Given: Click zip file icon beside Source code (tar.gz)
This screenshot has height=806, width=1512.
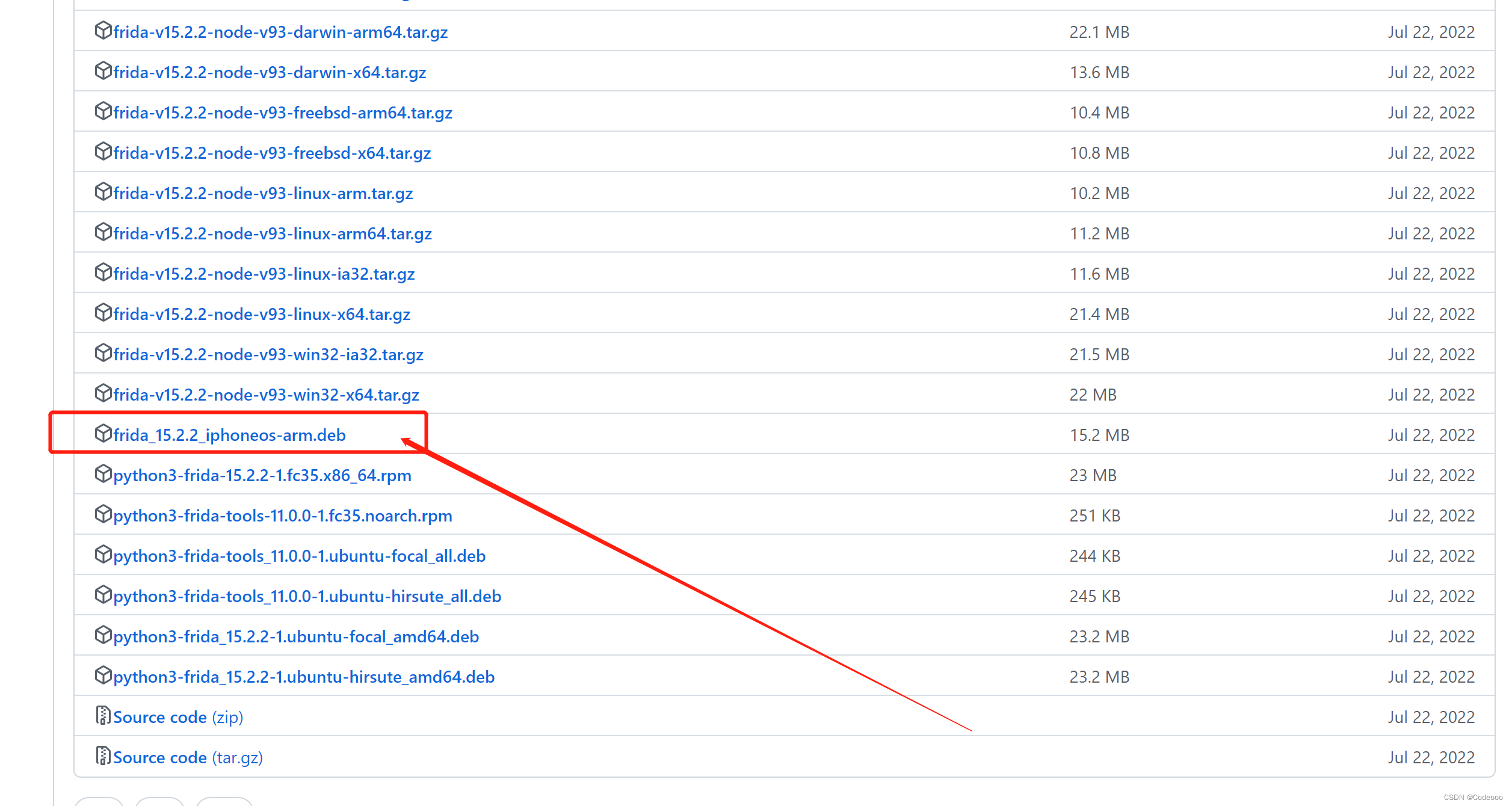Looking at the screenshot, I should (103, 755).
